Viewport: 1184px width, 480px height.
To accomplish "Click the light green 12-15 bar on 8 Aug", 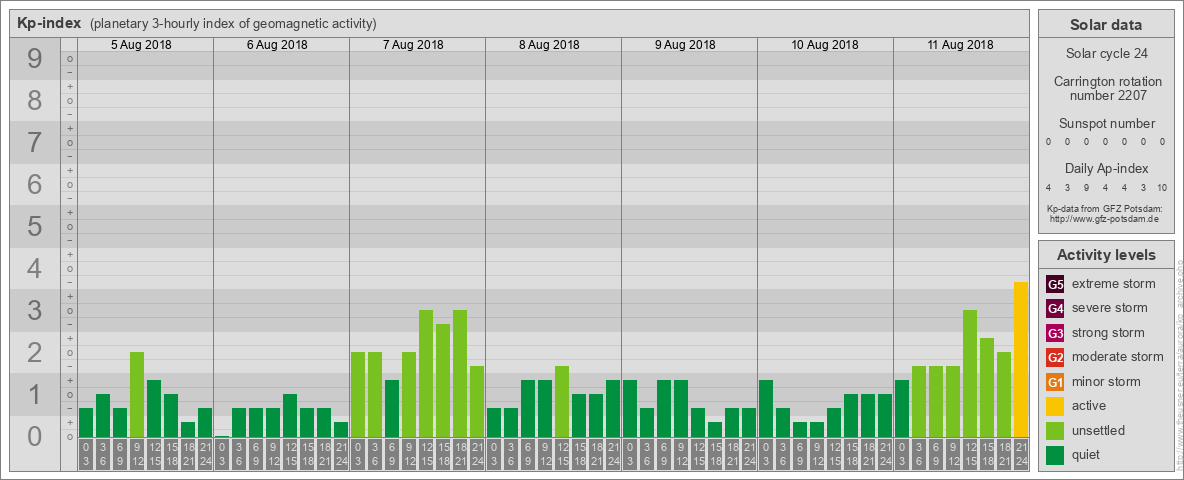I will [x=562, y=402].
